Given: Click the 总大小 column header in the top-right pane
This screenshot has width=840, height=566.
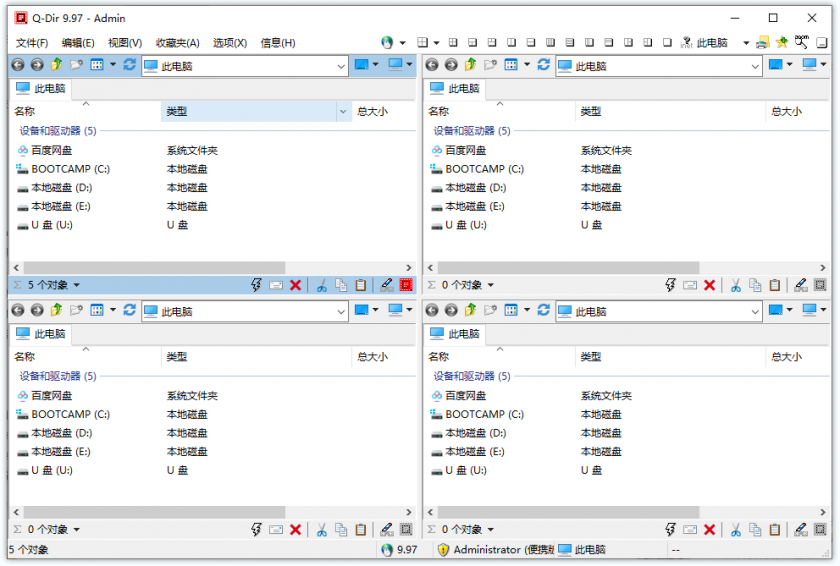Looking at the screenshot, I should click(785, 111).
